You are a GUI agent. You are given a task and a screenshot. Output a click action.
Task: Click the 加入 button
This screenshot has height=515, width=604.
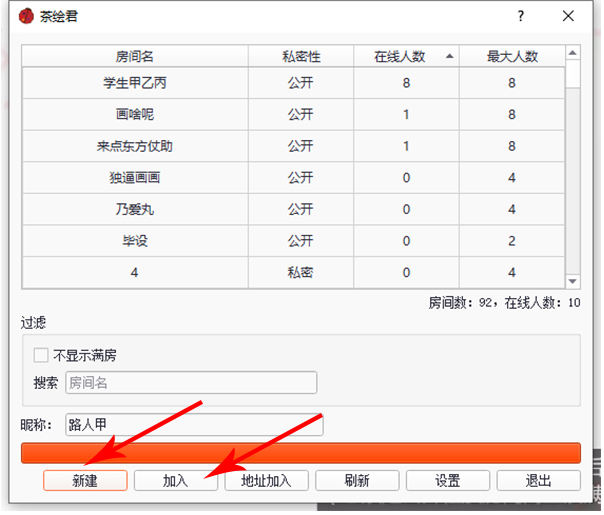(176, 480)
